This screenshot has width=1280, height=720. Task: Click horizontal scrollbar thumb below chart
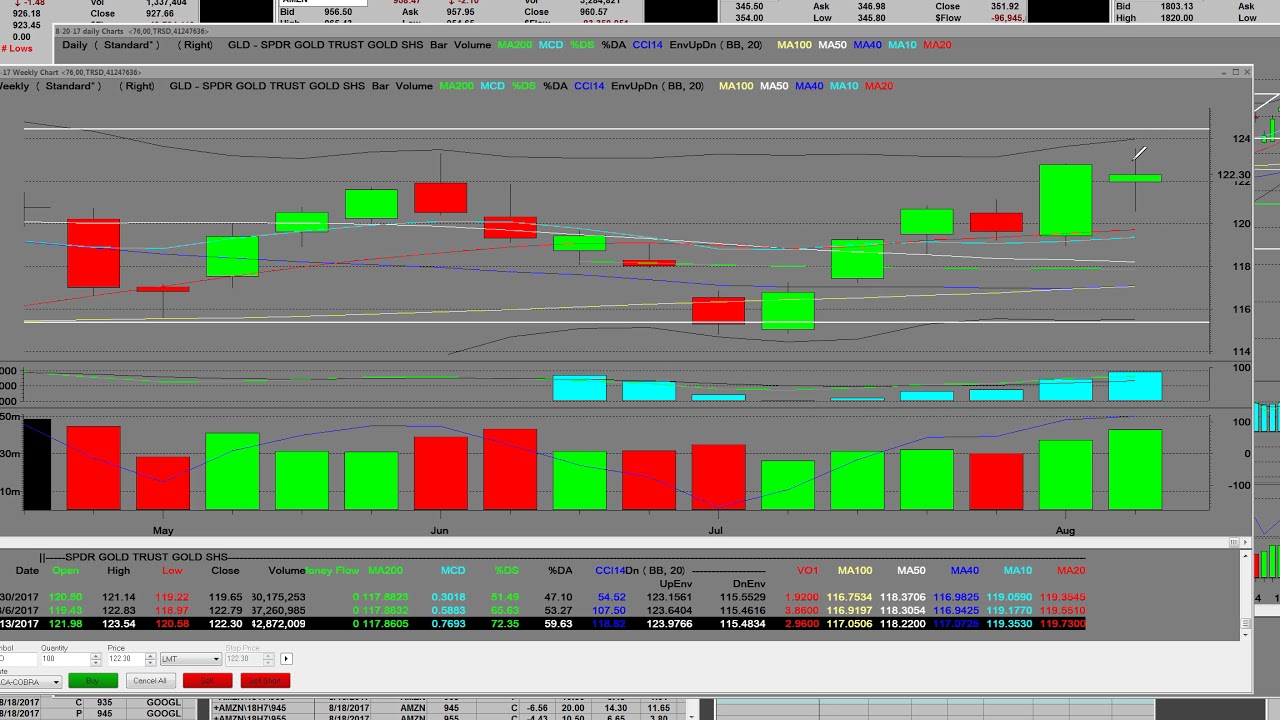click(1235, 541)
